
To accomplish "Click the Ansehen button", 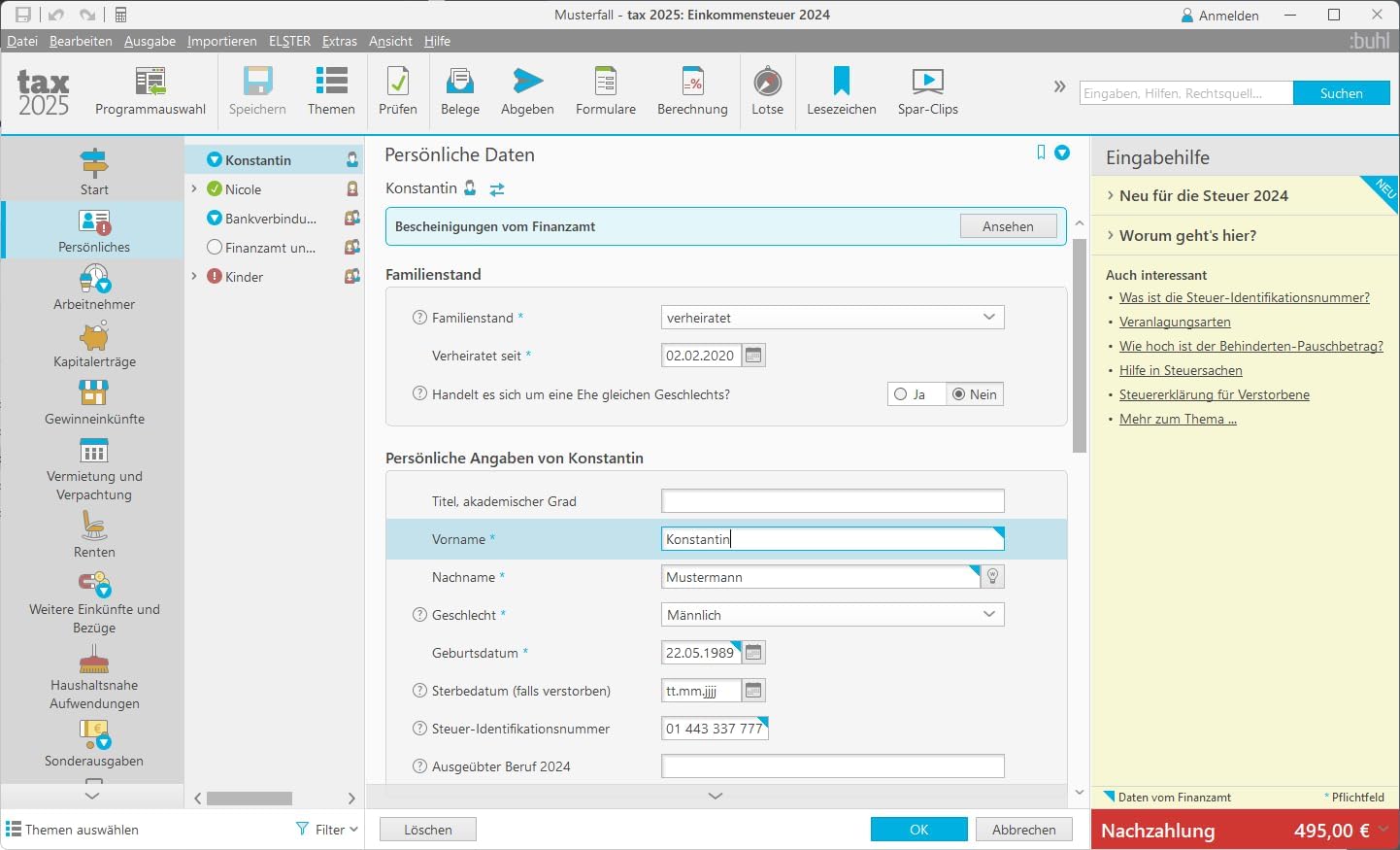I will coord(1008,226).
